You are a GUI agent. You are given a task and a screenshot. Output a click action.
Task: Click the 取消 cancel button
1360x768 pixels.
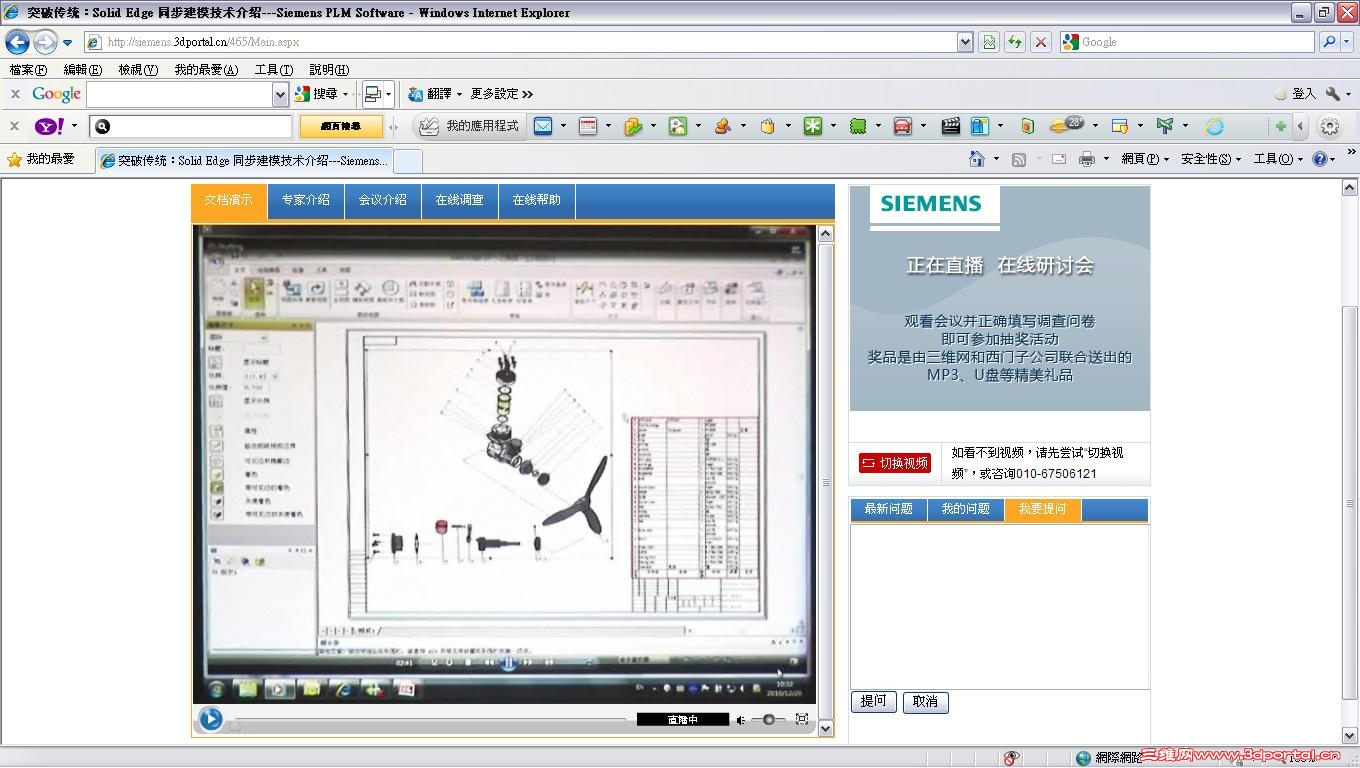point(926,702)
